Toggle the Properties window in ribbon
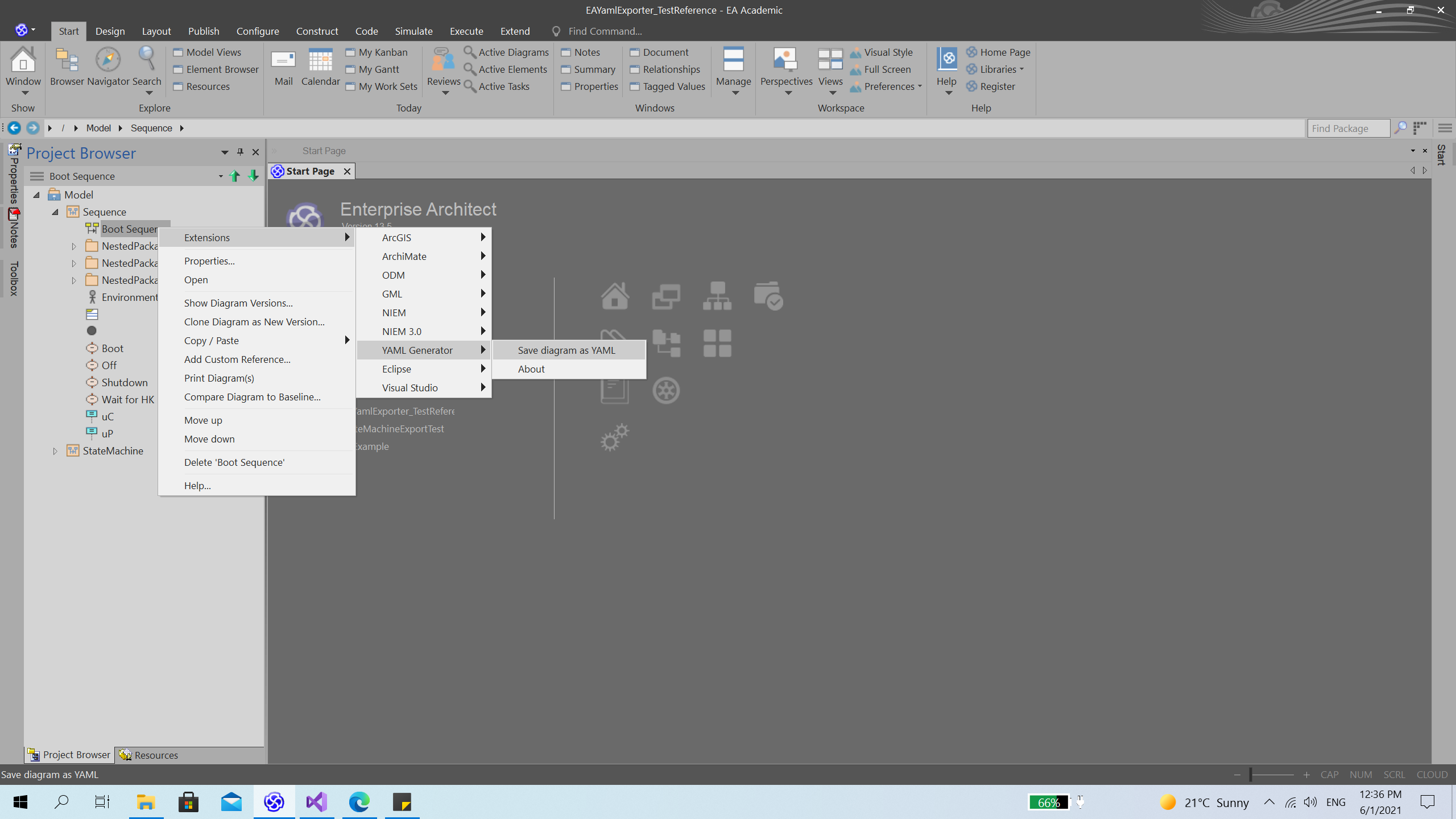 pos(590,86)
